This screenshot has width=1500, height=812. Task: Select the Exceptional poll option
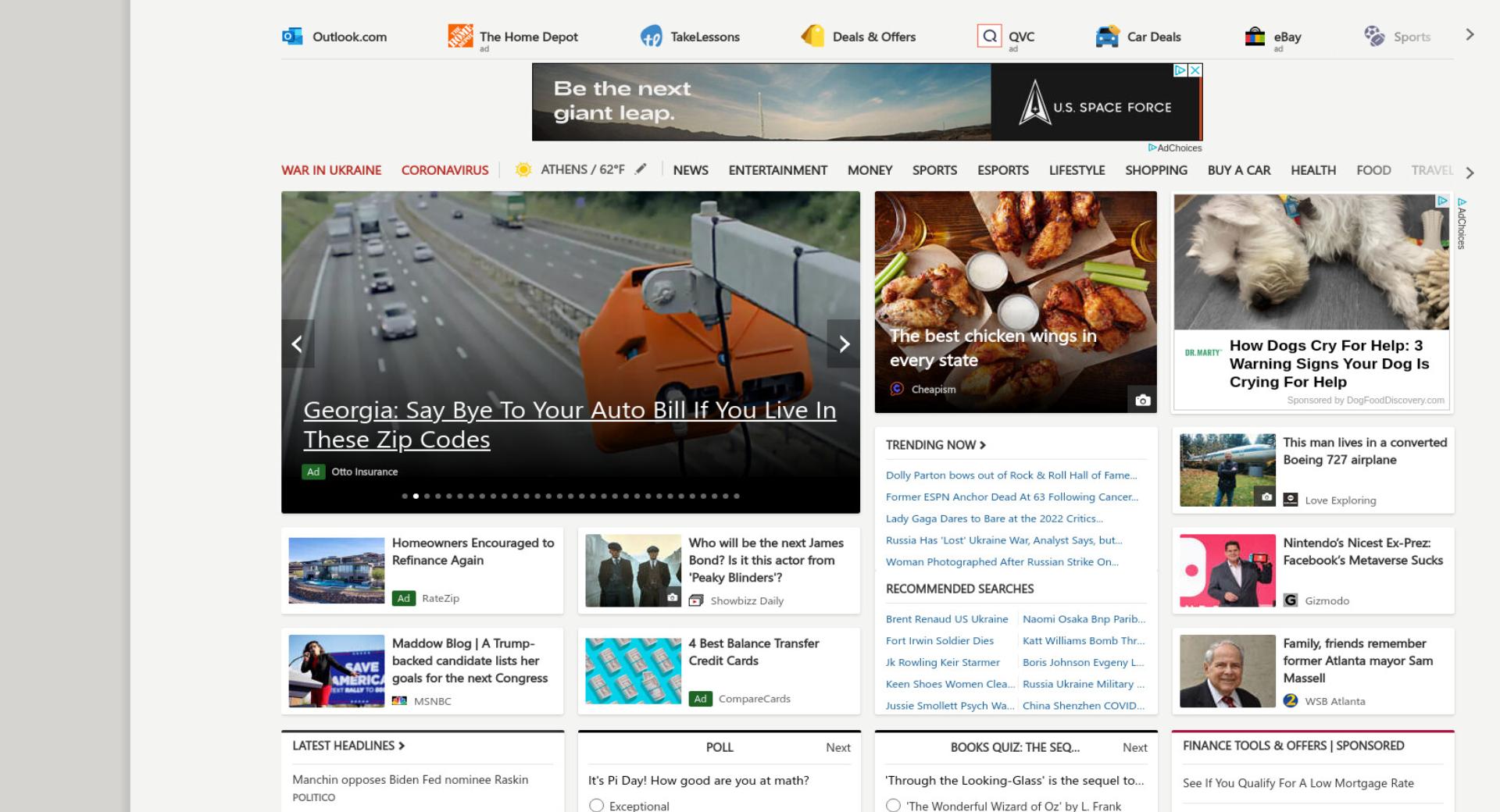point(596,806)
